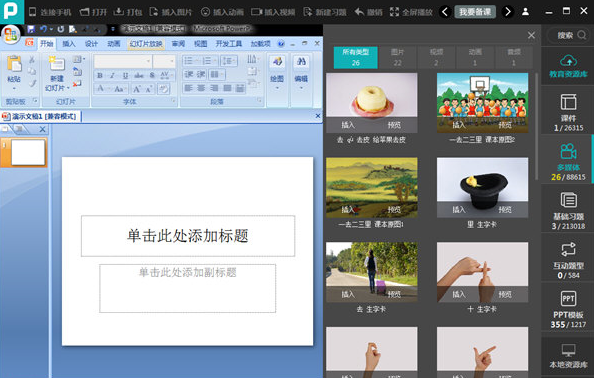Toggle text shadow (S) formatting
Viewport: 594px width, 378px height.
tap(152, 75)
